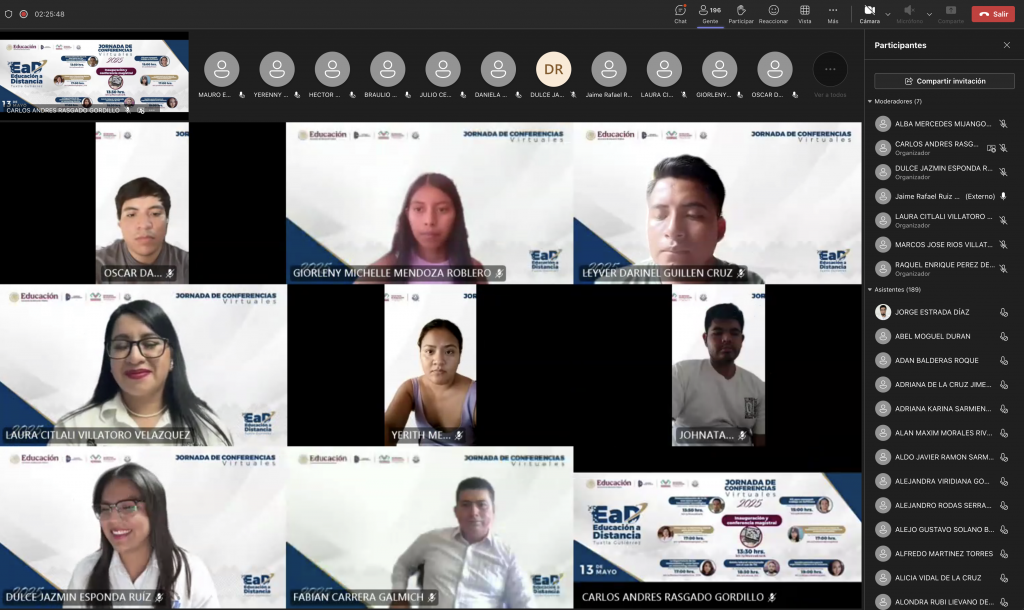Open the Chat panel
Image resolution: width=1024 pixels, height=610 pixels.
680,14
